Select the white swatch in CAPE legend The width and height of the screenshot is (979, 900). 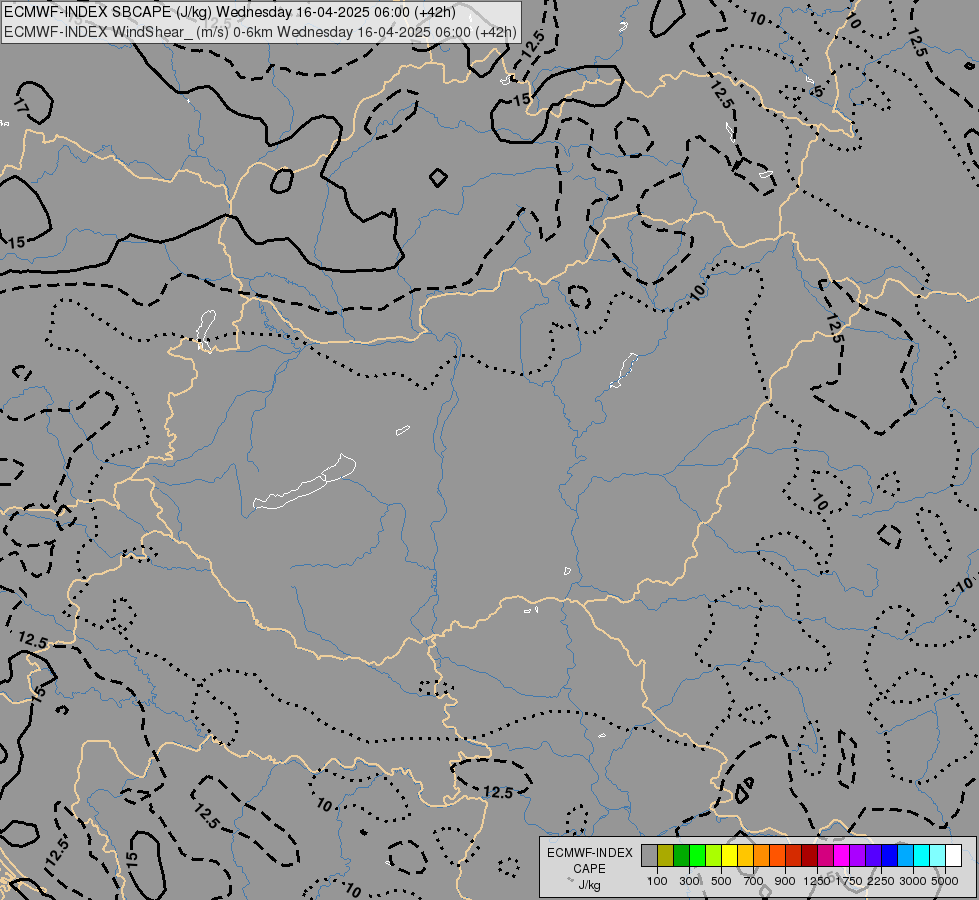pyautogui.click(x=953, y=855)
